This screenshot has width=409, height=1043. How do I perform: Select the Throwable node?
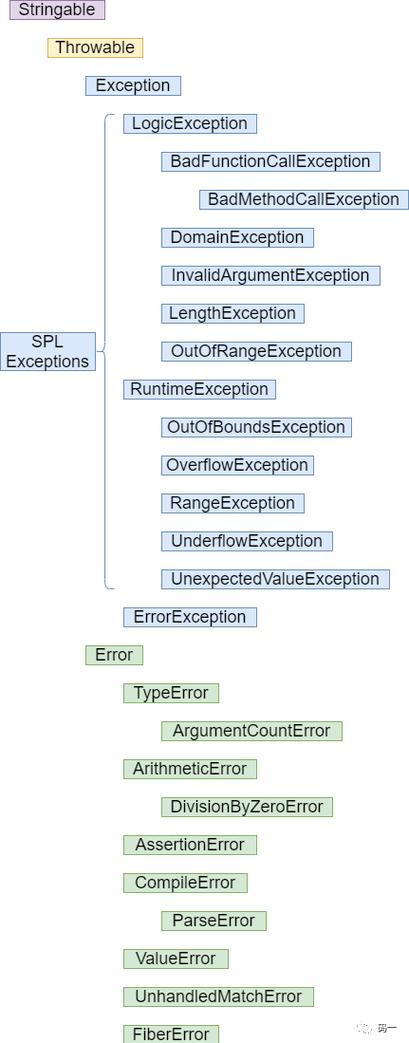coord(95,48)
